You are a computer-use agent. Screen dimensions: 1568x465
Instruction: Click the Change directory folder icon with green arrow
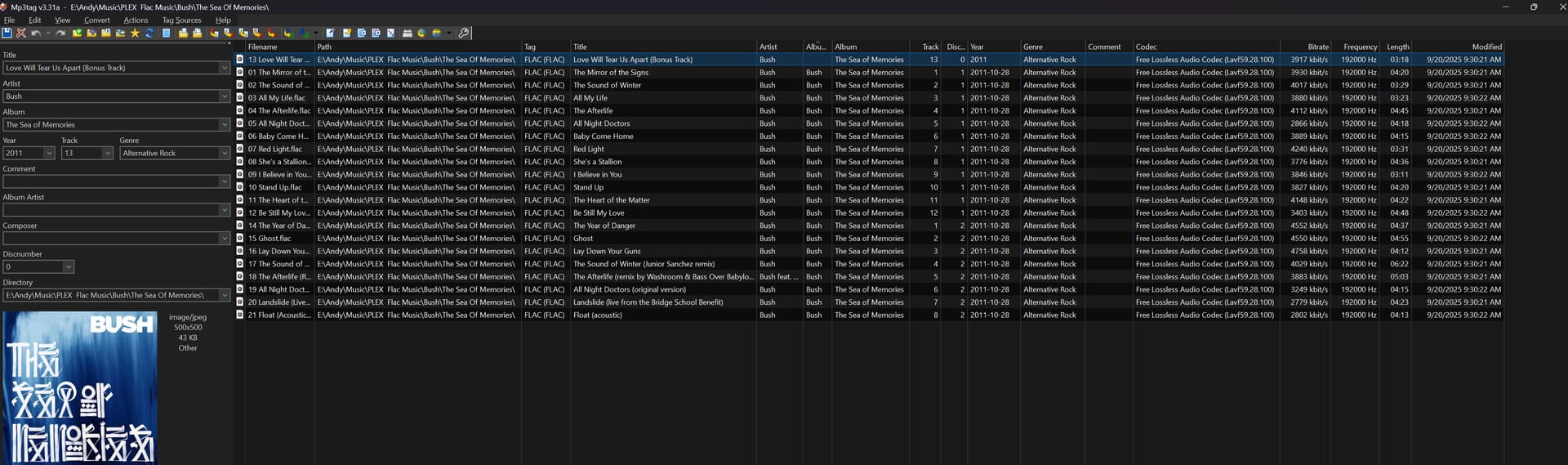click(x=77, y=34)
